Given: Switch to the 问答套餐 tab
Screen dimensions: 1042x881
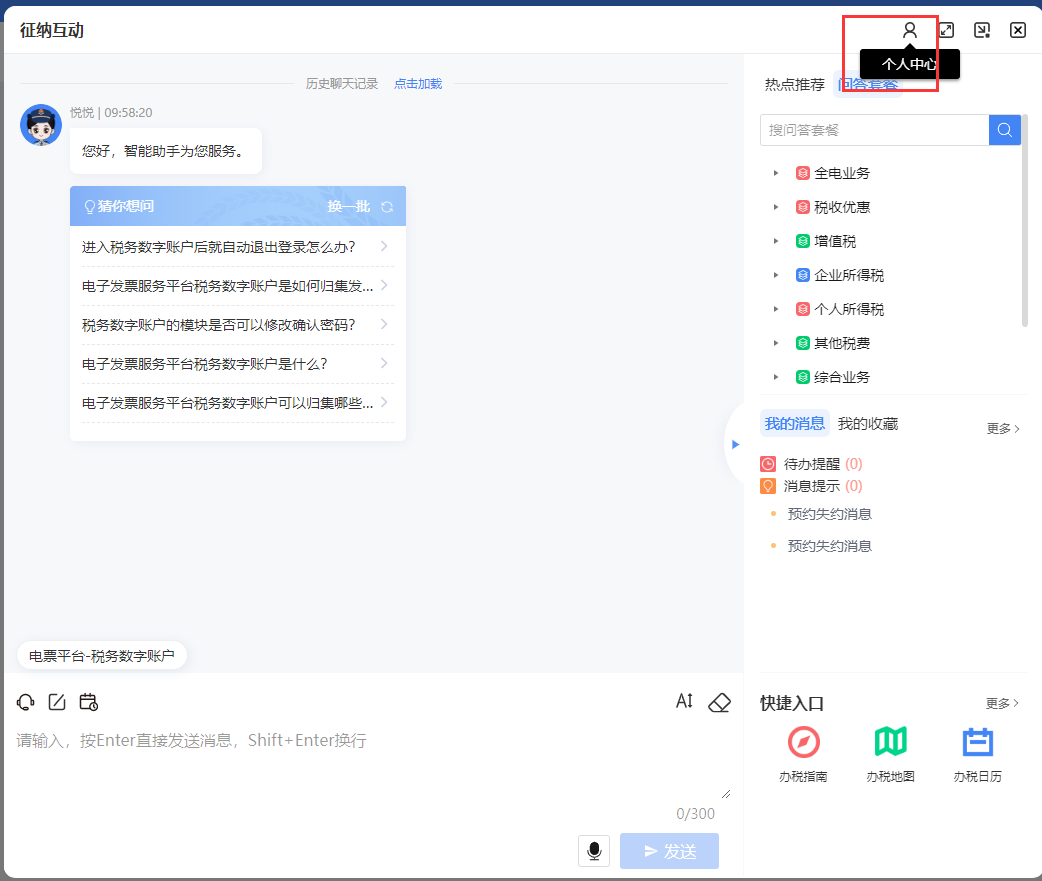Looking at the screenshot, I should point(868,84).
